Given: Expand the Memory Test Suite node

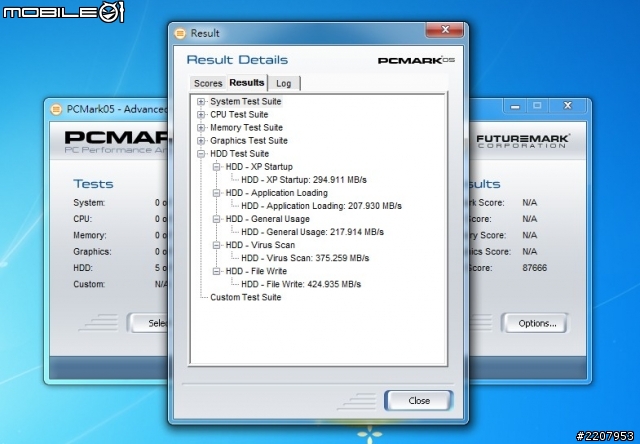Looking at the screenshot, I should [201, 128].
